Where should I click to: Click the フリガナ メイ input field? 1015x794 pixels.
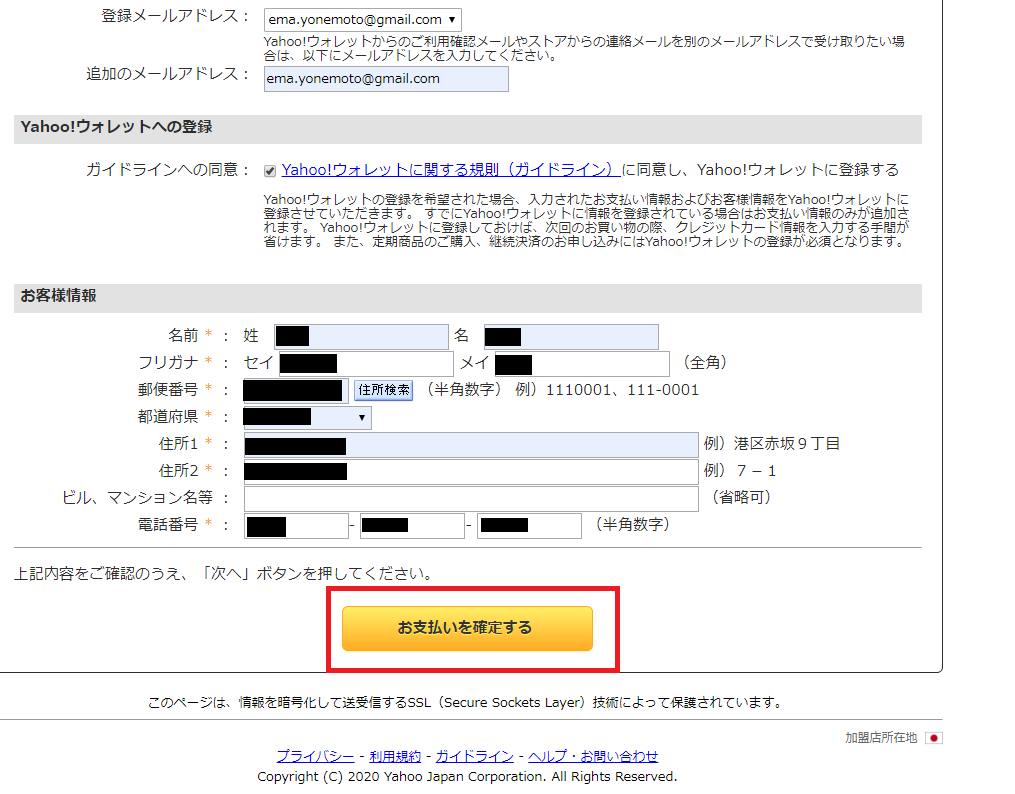click(582, 364)
